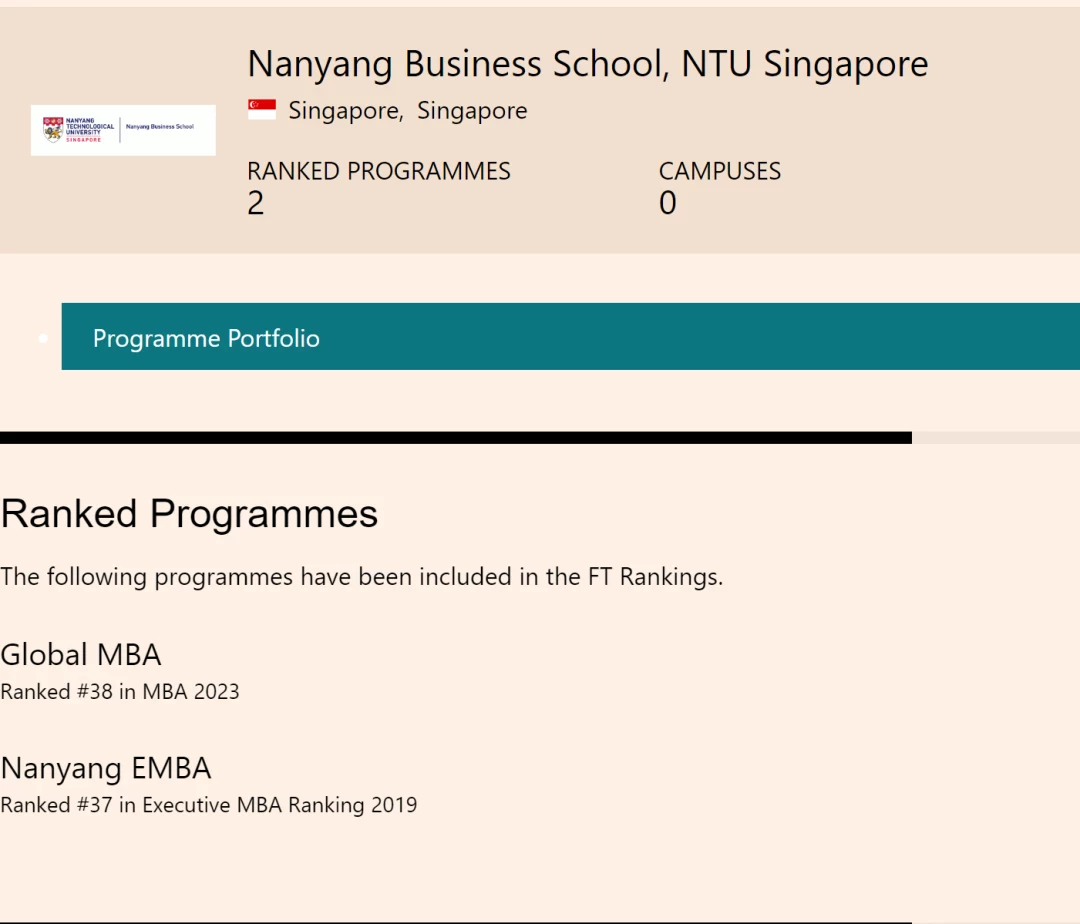Viewport: 1080px width, 924px height.
Task: Open the Nanyang EMBA programme link
Action: [105, 768]
